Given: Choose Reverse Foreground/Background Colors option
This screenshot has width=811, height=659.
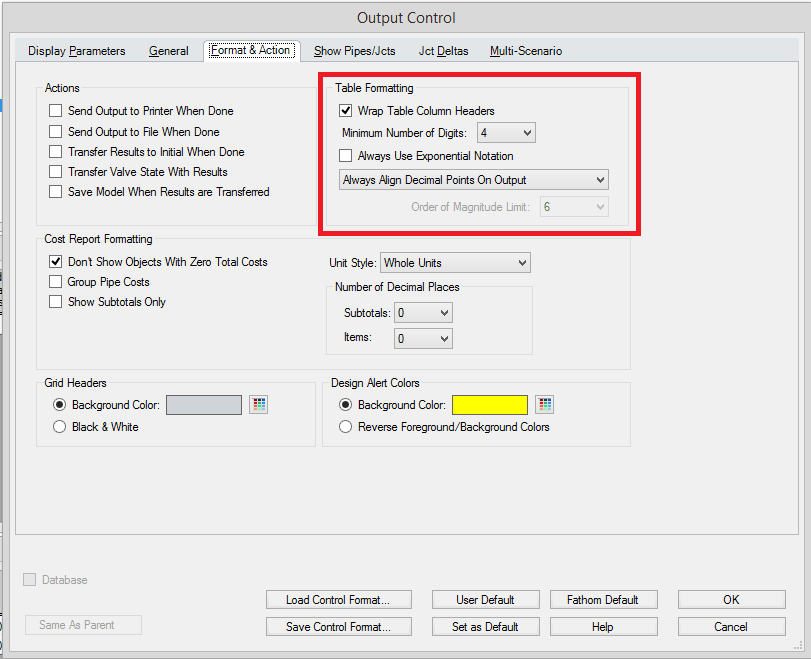Looking at the screenshot, I should tap(346, 427).
